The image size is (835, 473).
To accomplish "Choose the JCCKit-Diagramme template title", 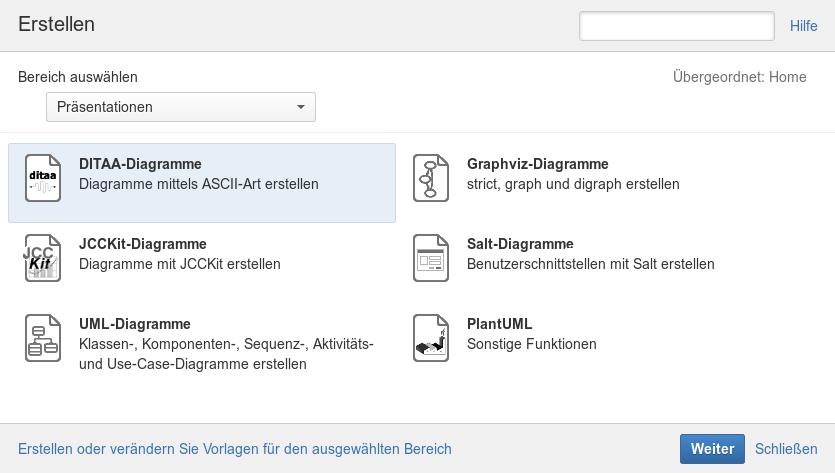I will tap(142, 244).
